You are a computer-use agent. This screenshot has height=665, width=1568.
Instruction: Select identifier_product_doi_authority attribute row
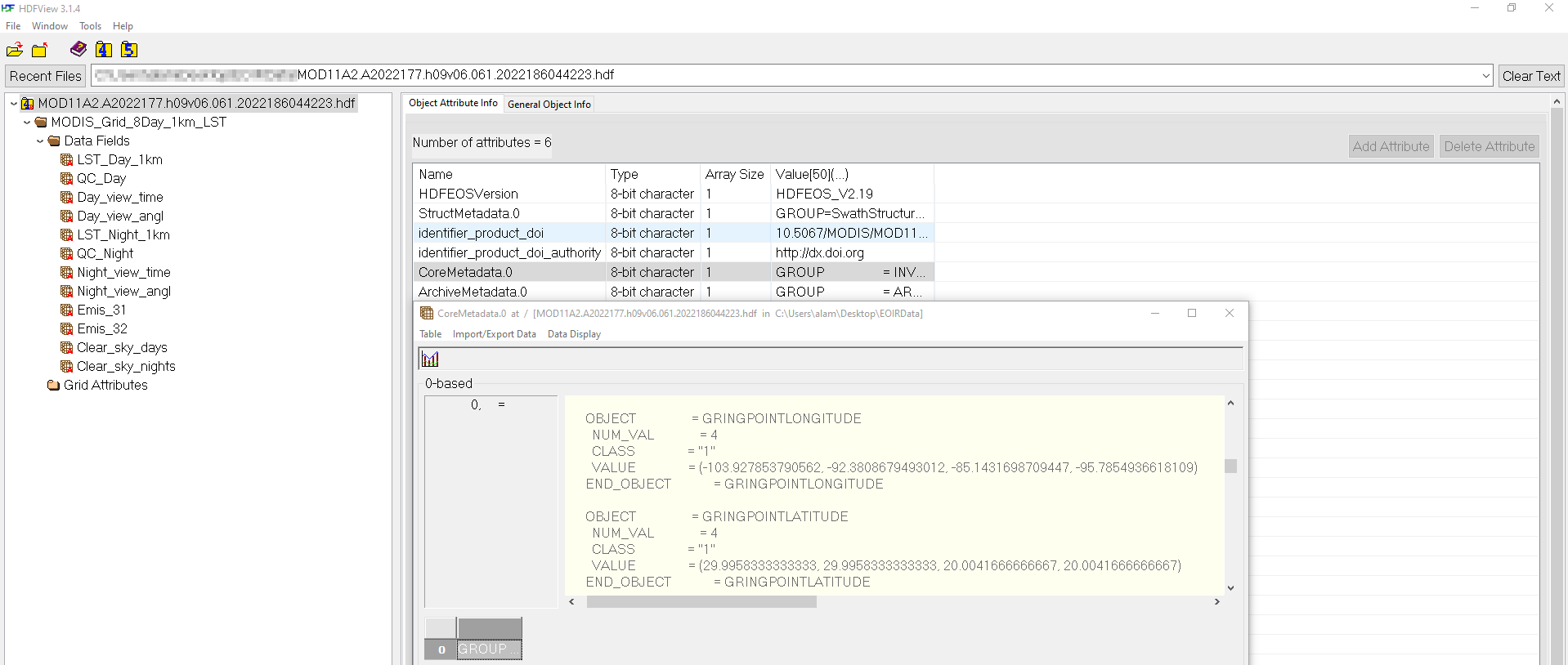point(673,252)
